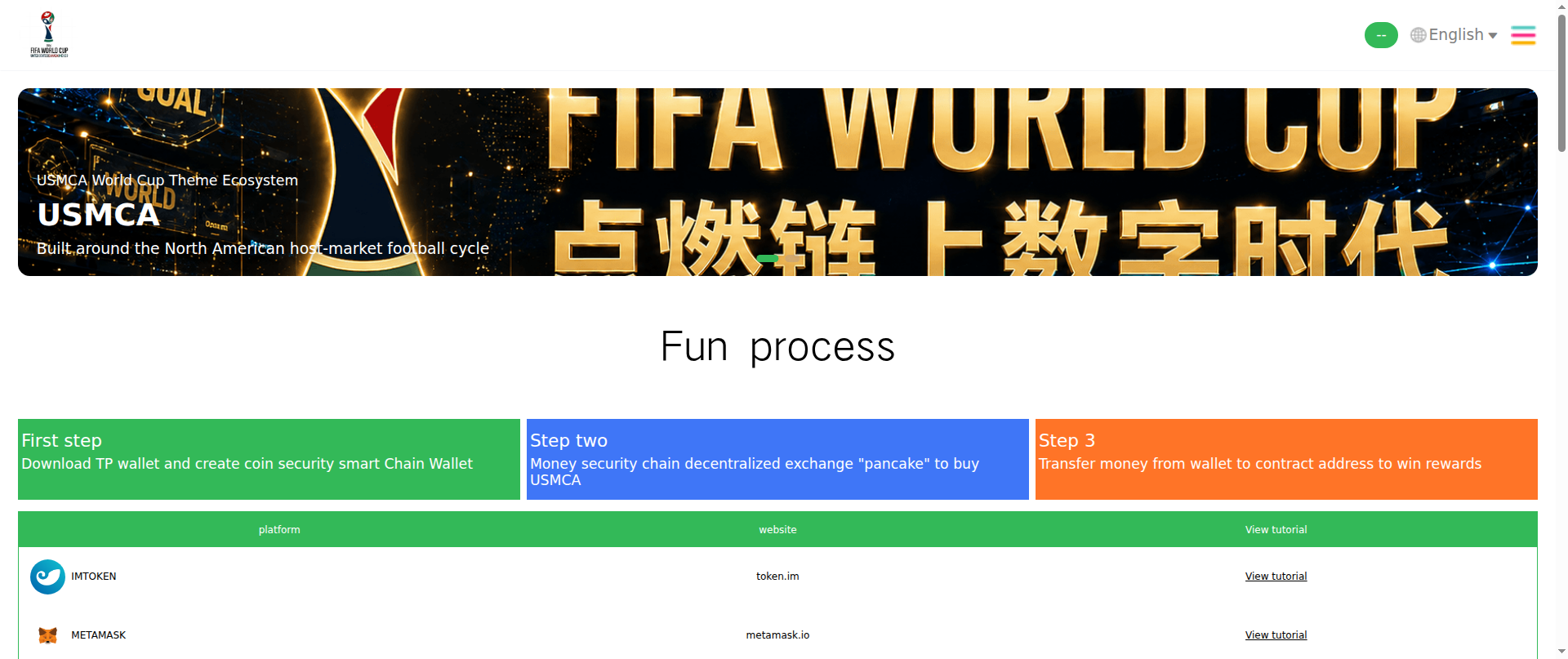Image resolution: width=1568 pixels, height=659 pixels.
Task: Click the USMCA World Cup Theme Ecosystem text
Action: pyautogui.click(x=167, y=180)
